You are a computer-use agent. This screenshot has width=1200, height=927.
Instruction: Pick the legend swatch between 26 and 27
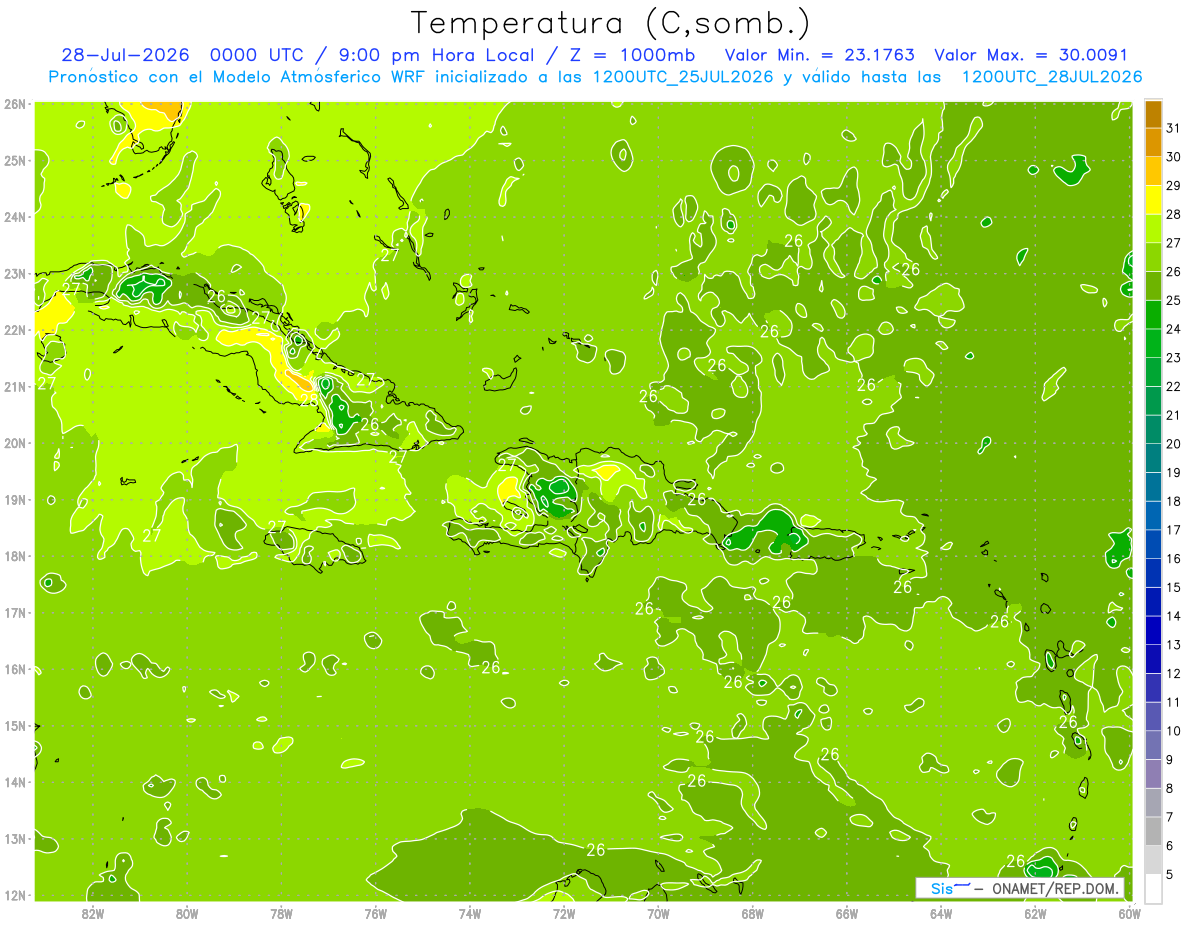(x=1154, y=257)
